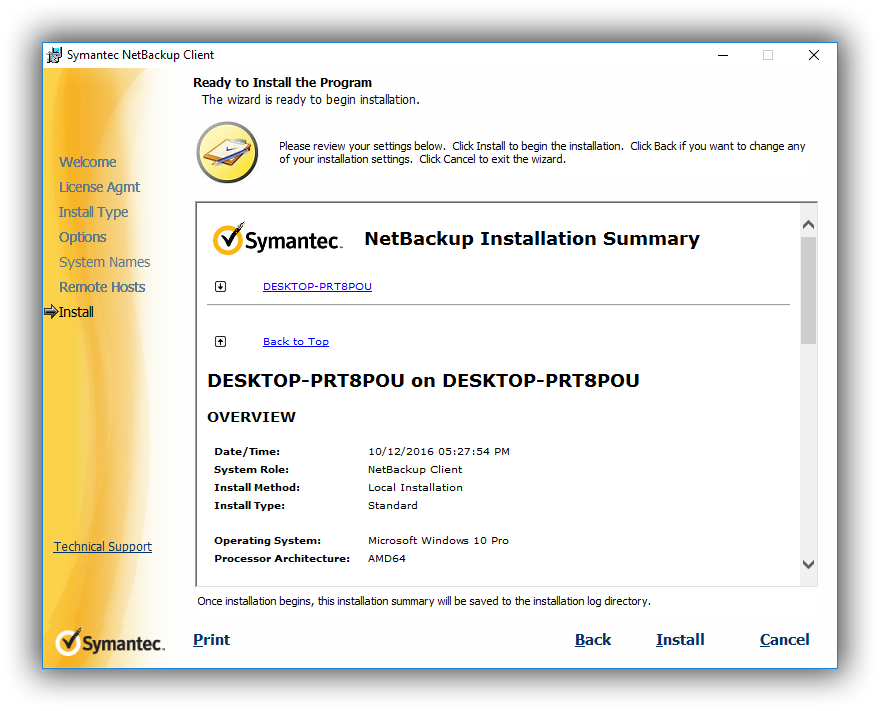Click the Symantec logo at sidebar bottom
The width and height of the screenshot is (880, 711).
(110, 642)
